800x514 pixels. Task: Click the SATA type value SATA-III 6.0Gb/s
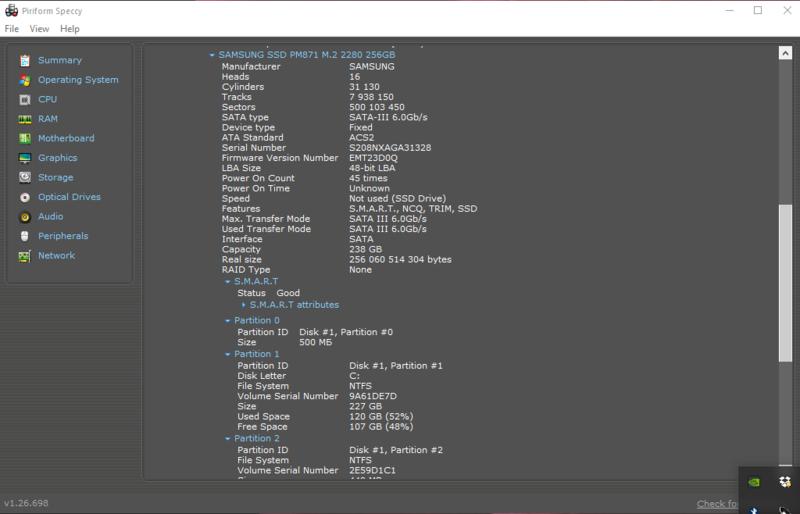388,117
